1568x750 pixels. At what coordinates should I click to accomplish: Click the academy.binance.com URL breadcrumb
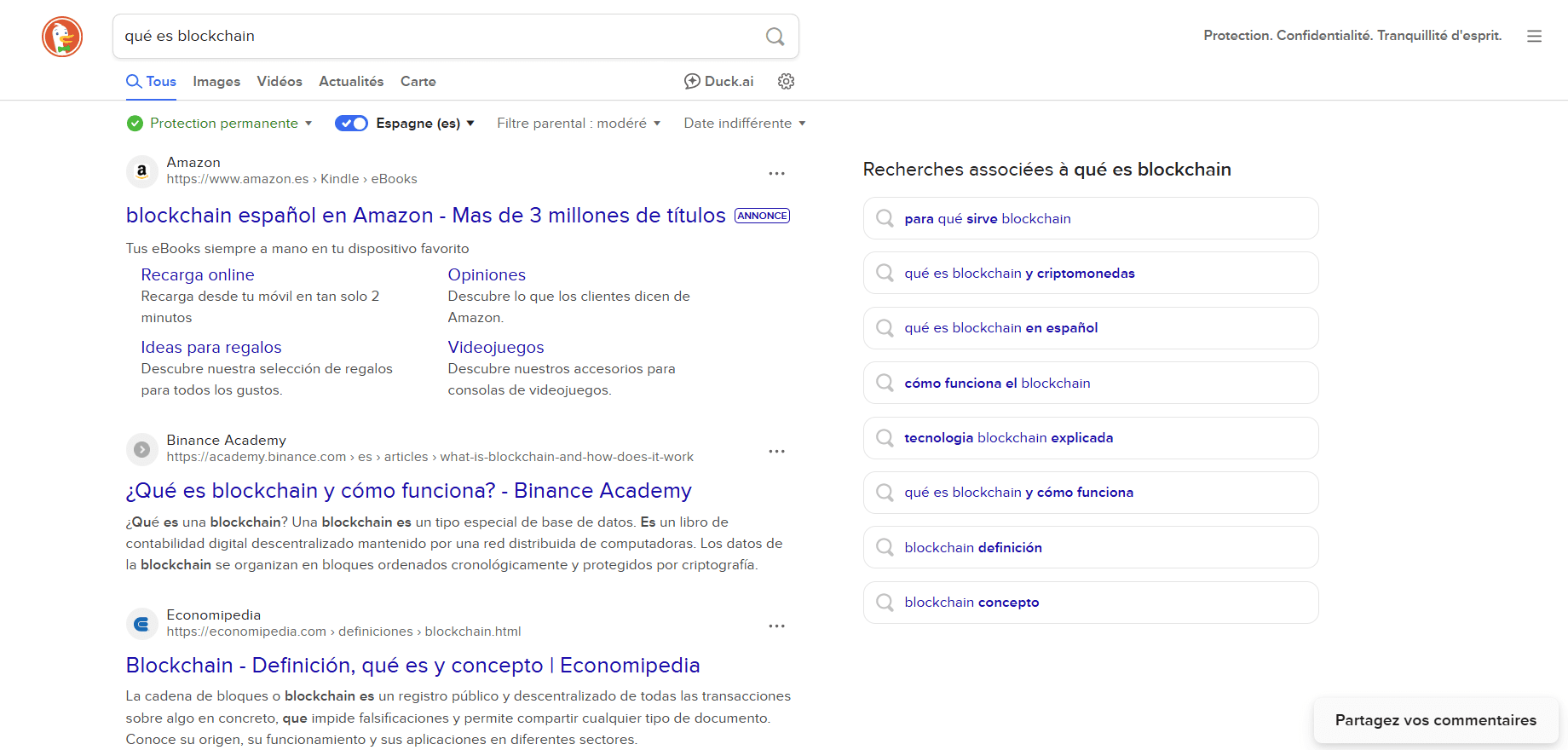pos(430,457)
